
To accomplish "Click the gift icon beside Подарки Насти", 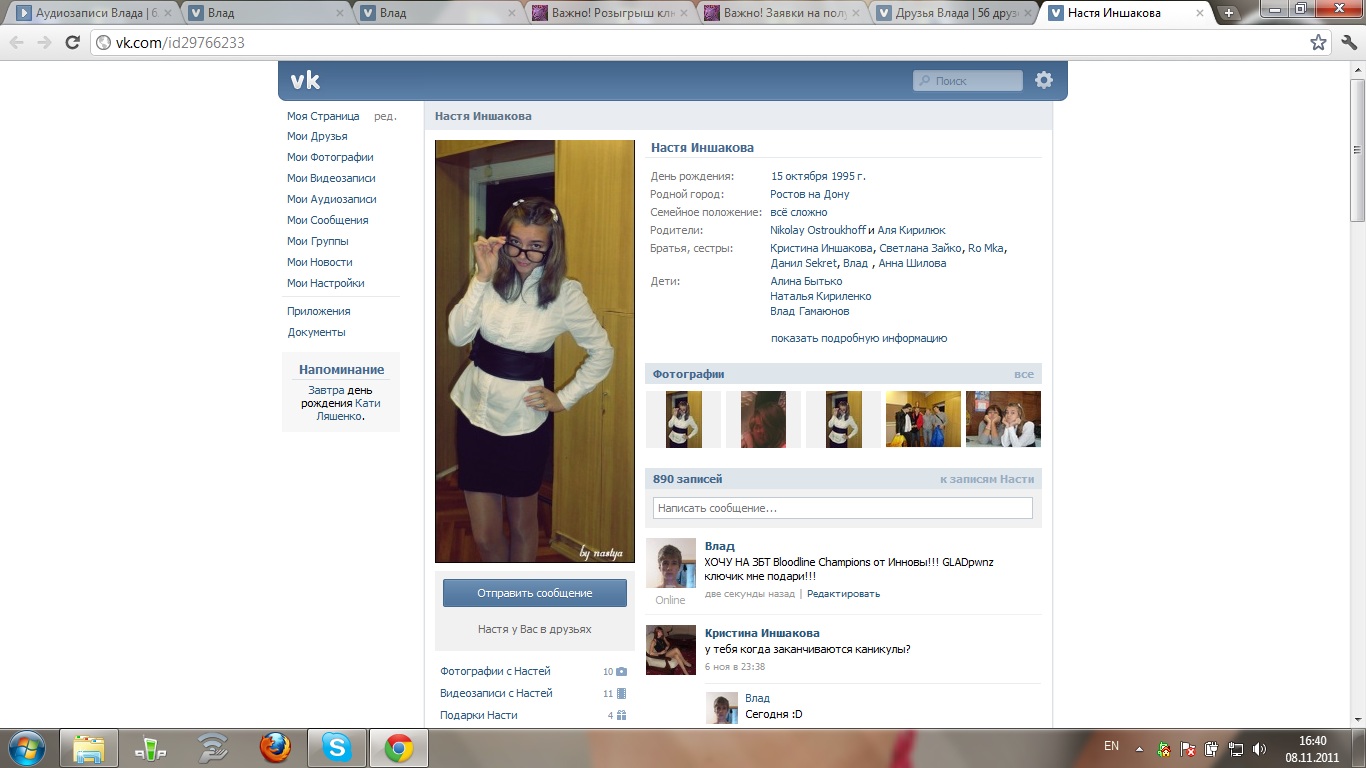I will coord(621,716).
